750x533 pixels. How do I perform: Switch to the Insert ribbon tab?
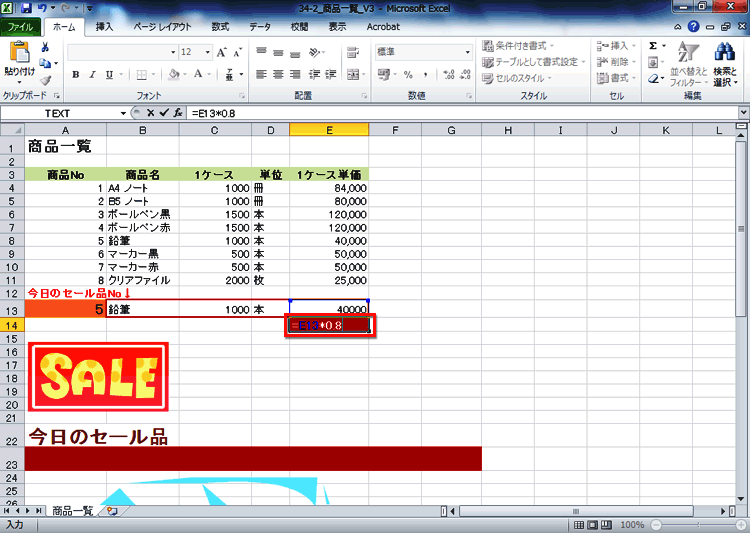(x=104, y=27)
